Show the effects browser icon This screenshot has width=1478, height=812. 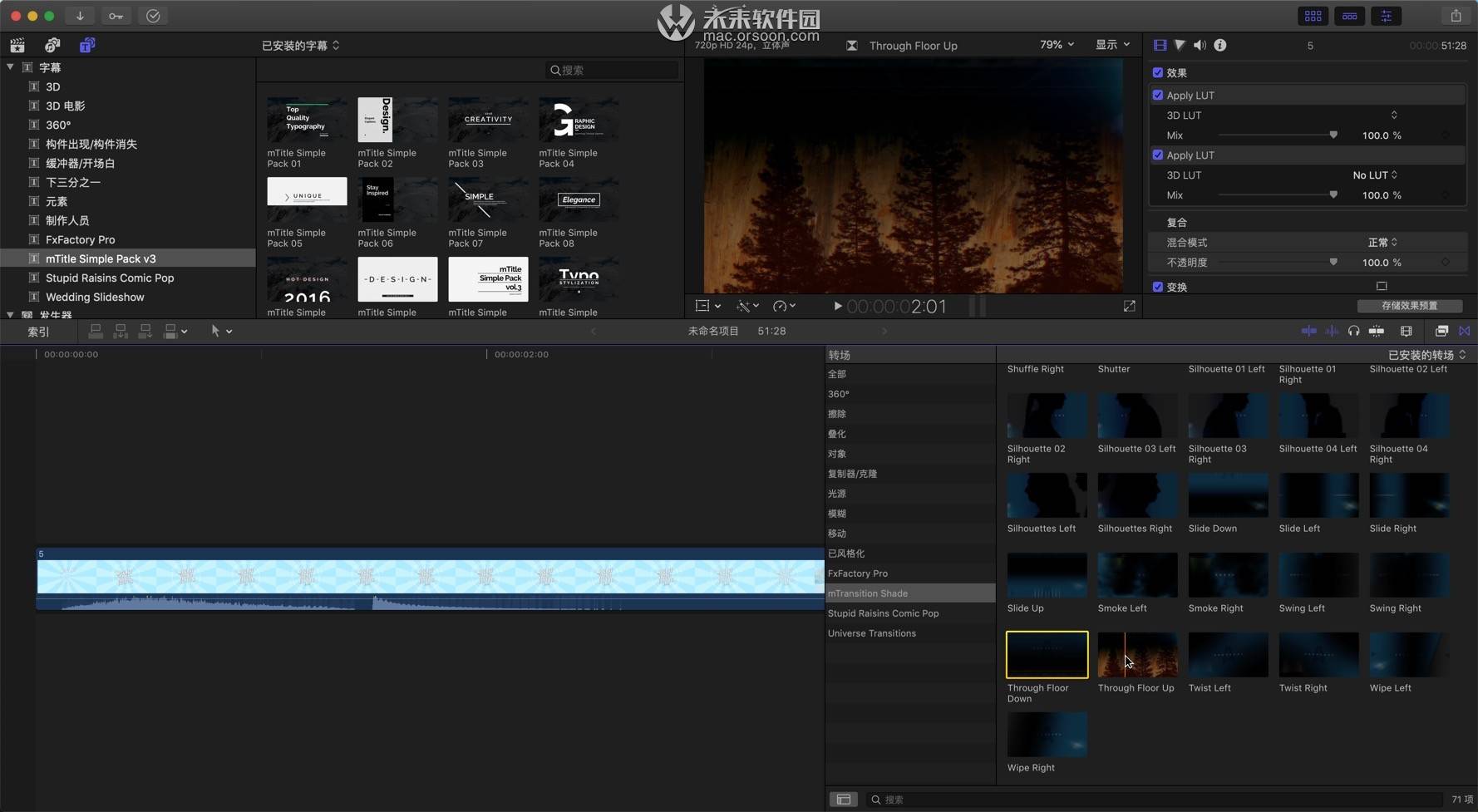click(x=1441, y=331)
